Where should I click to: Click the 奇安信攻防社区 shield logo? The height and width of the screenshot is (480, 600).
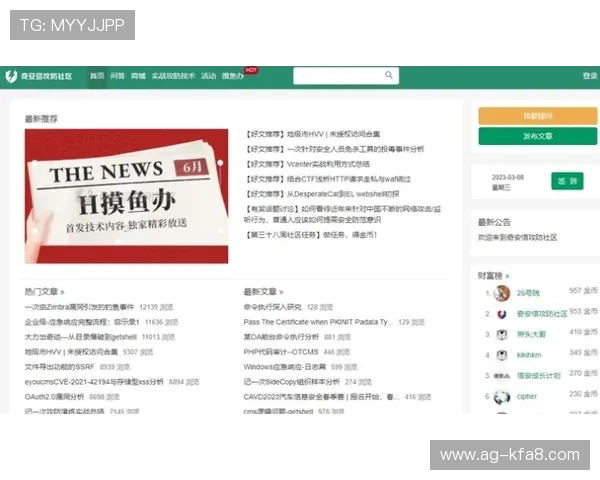tap(11, 76)
